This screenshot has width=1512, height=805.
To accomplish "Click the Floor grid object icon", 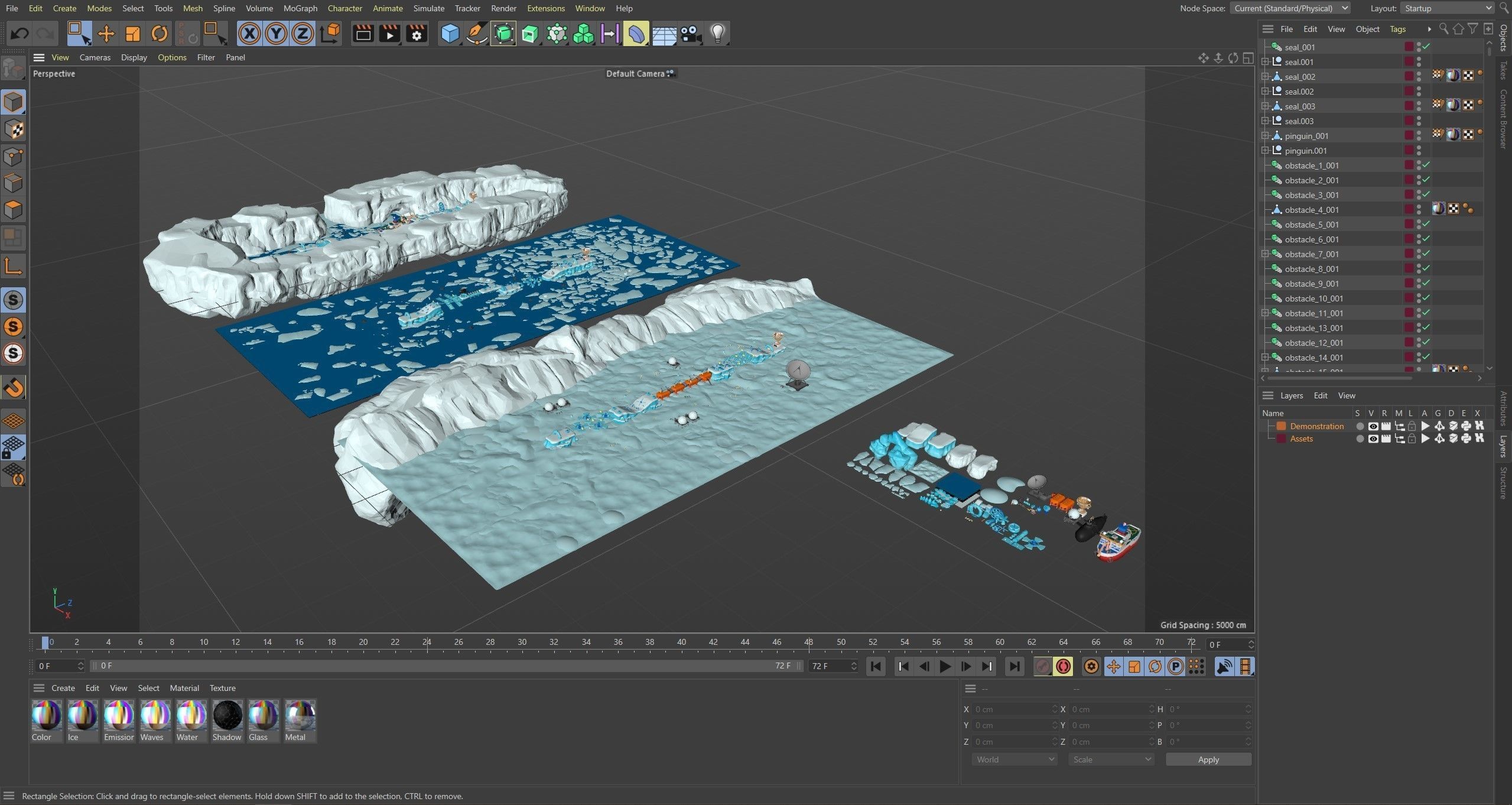I will click(664, 34).
